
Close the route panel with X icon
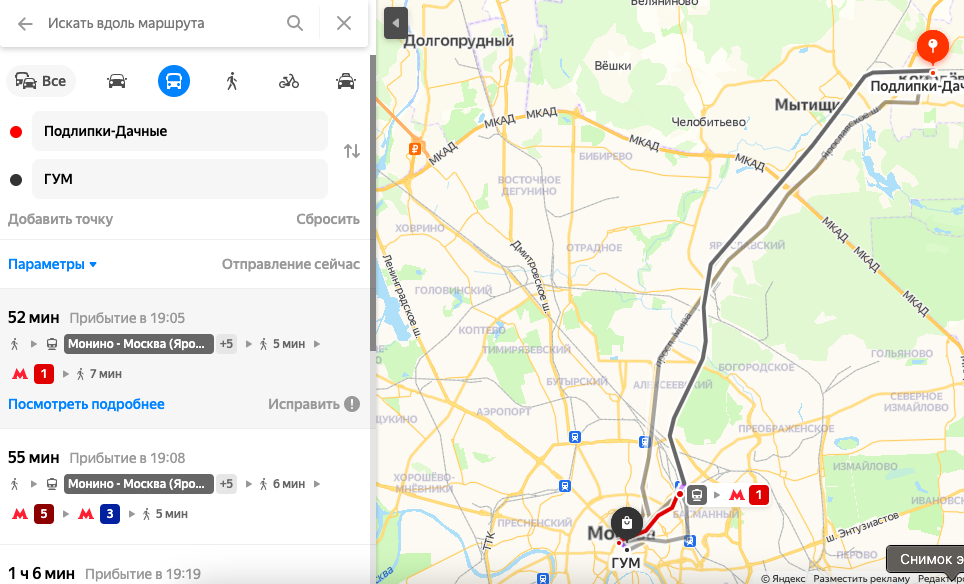(344, 23)
